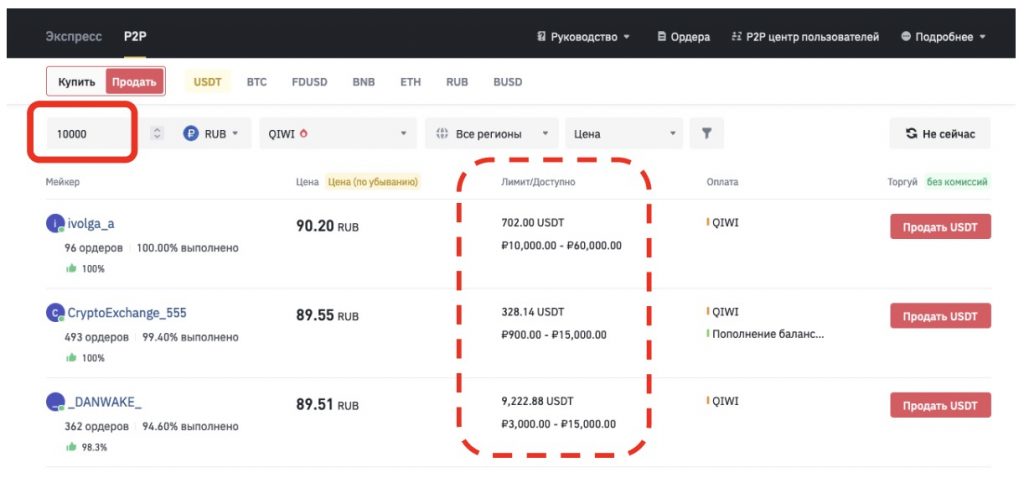Click the 89.51 RUB price
Viewport: 1024px width, 478px height.
coord(327,406)
